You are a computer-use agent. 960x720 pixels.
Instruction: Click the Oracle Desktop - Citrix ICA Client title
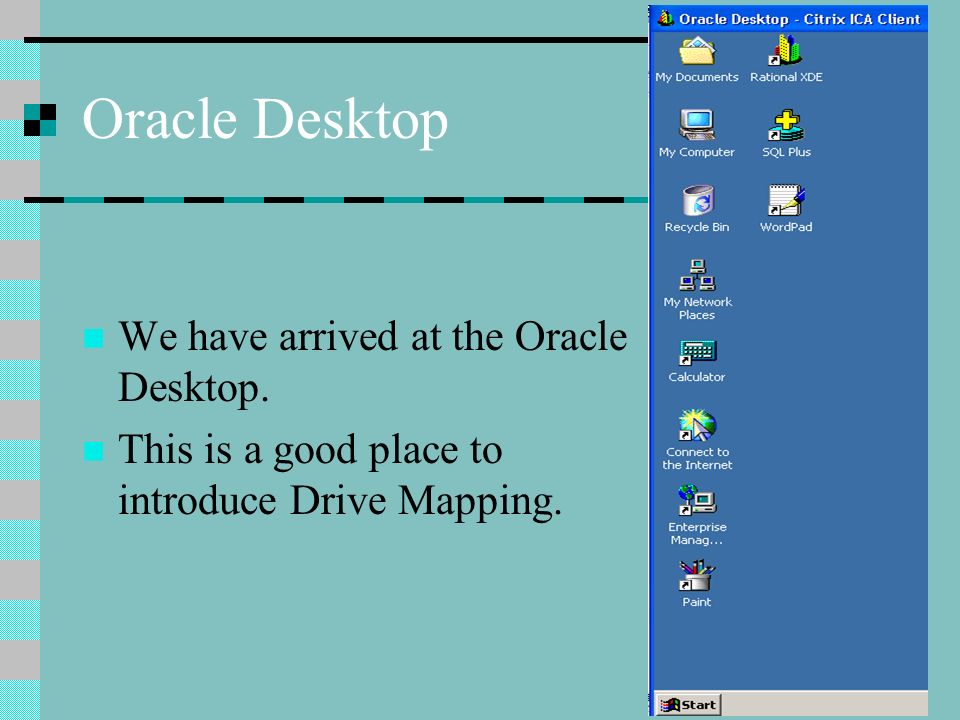tap(800, 19)
